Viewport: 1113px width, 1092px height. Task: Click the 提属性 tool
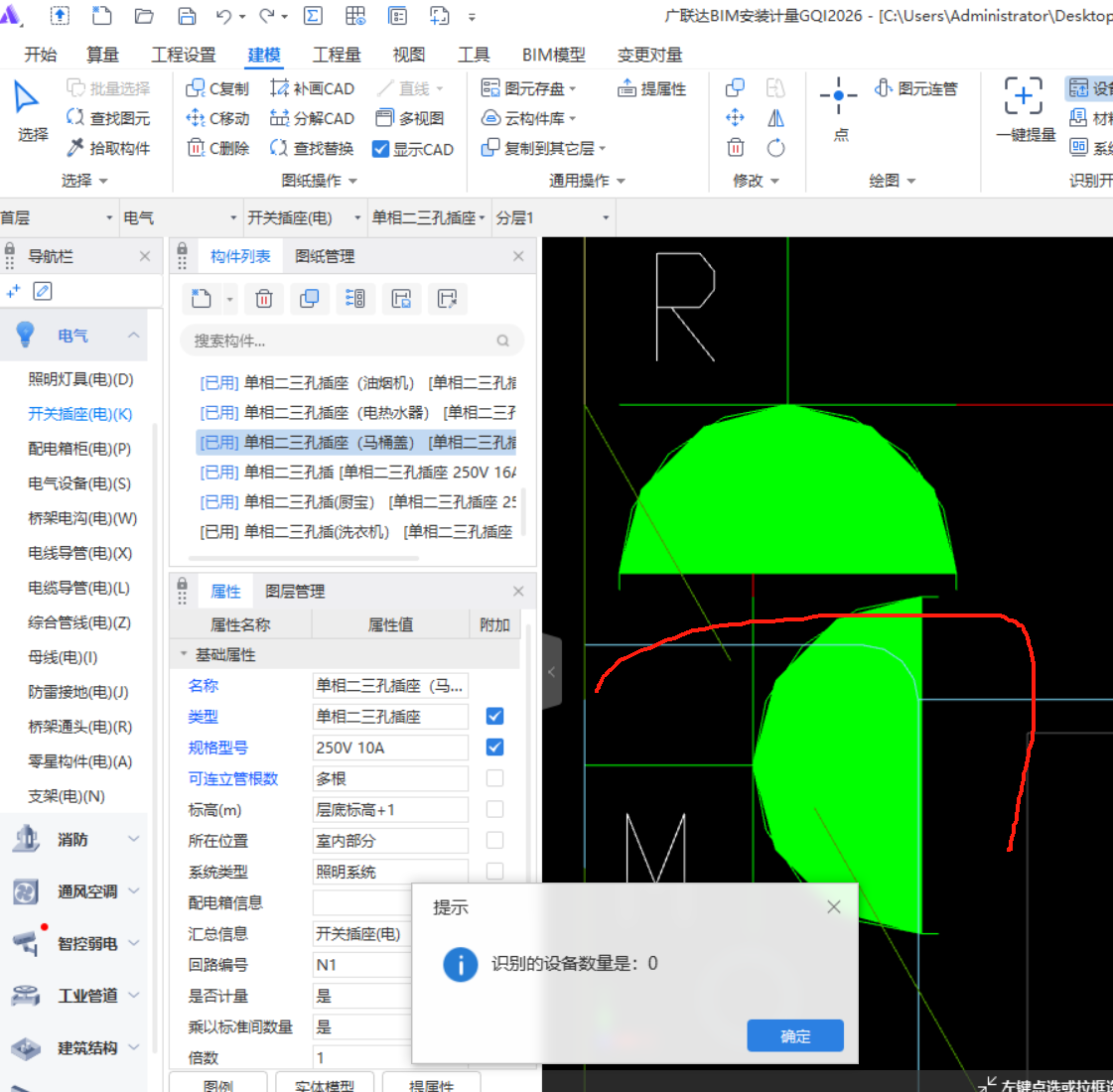point(651,88)
